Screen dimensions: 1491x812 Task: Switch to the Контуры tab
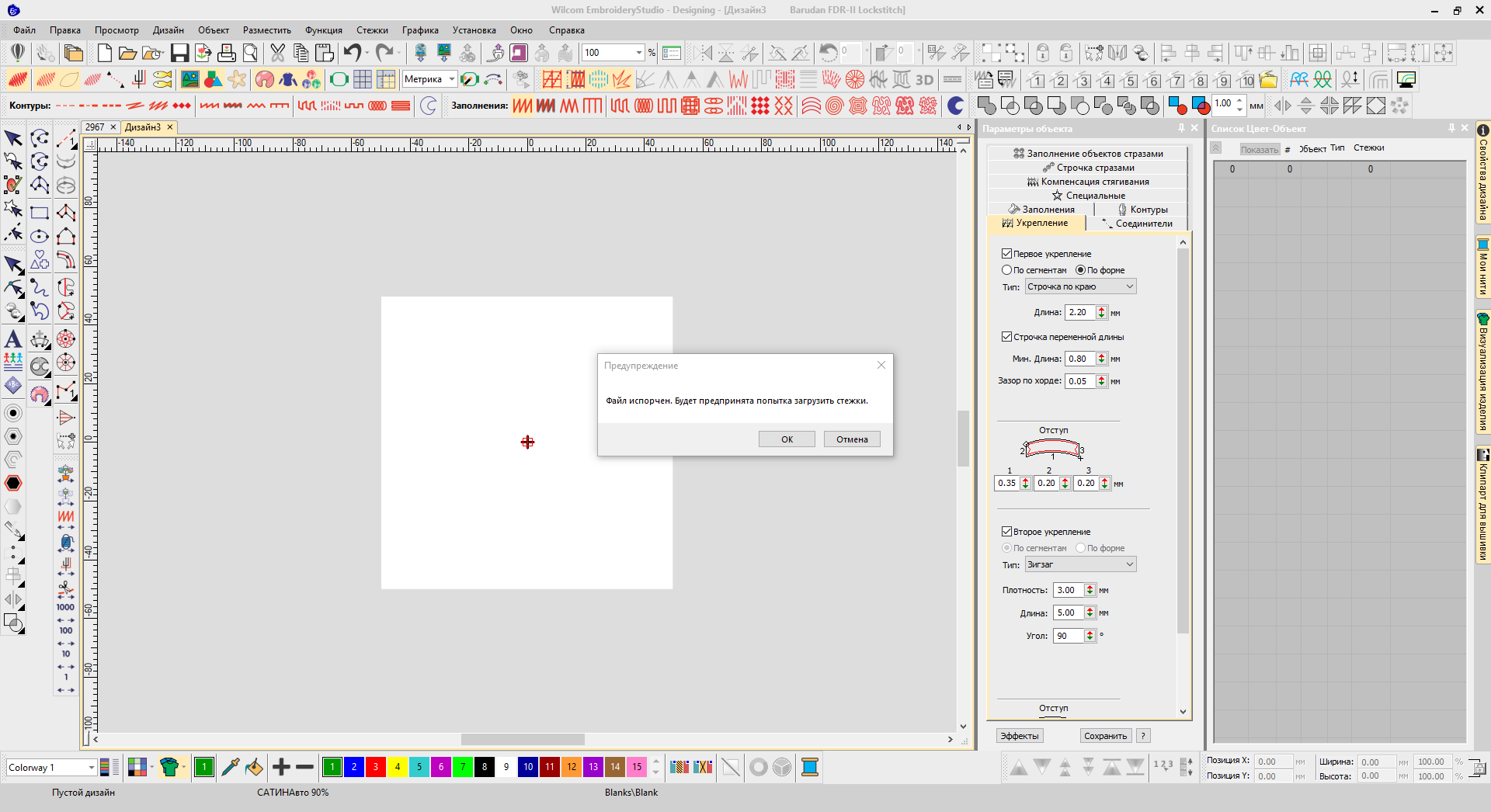point(1142,210)
